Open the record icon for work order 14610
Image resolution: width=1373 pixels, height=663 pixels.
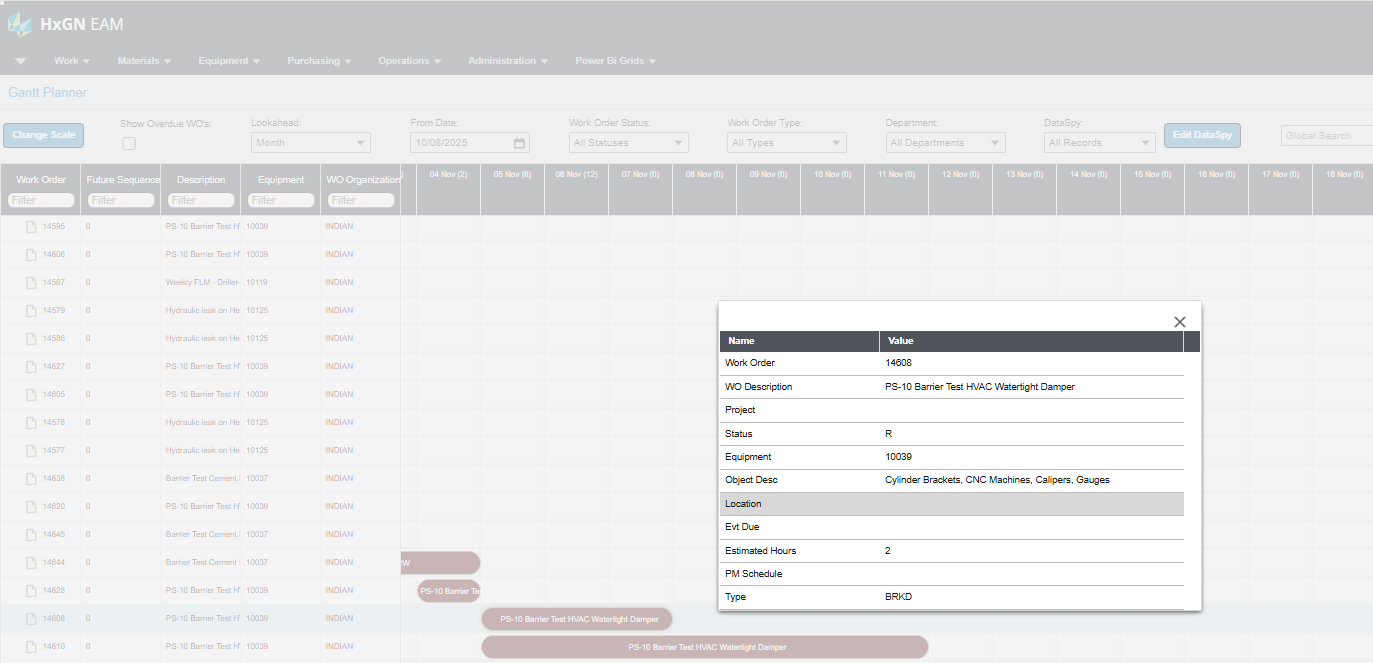31,646
